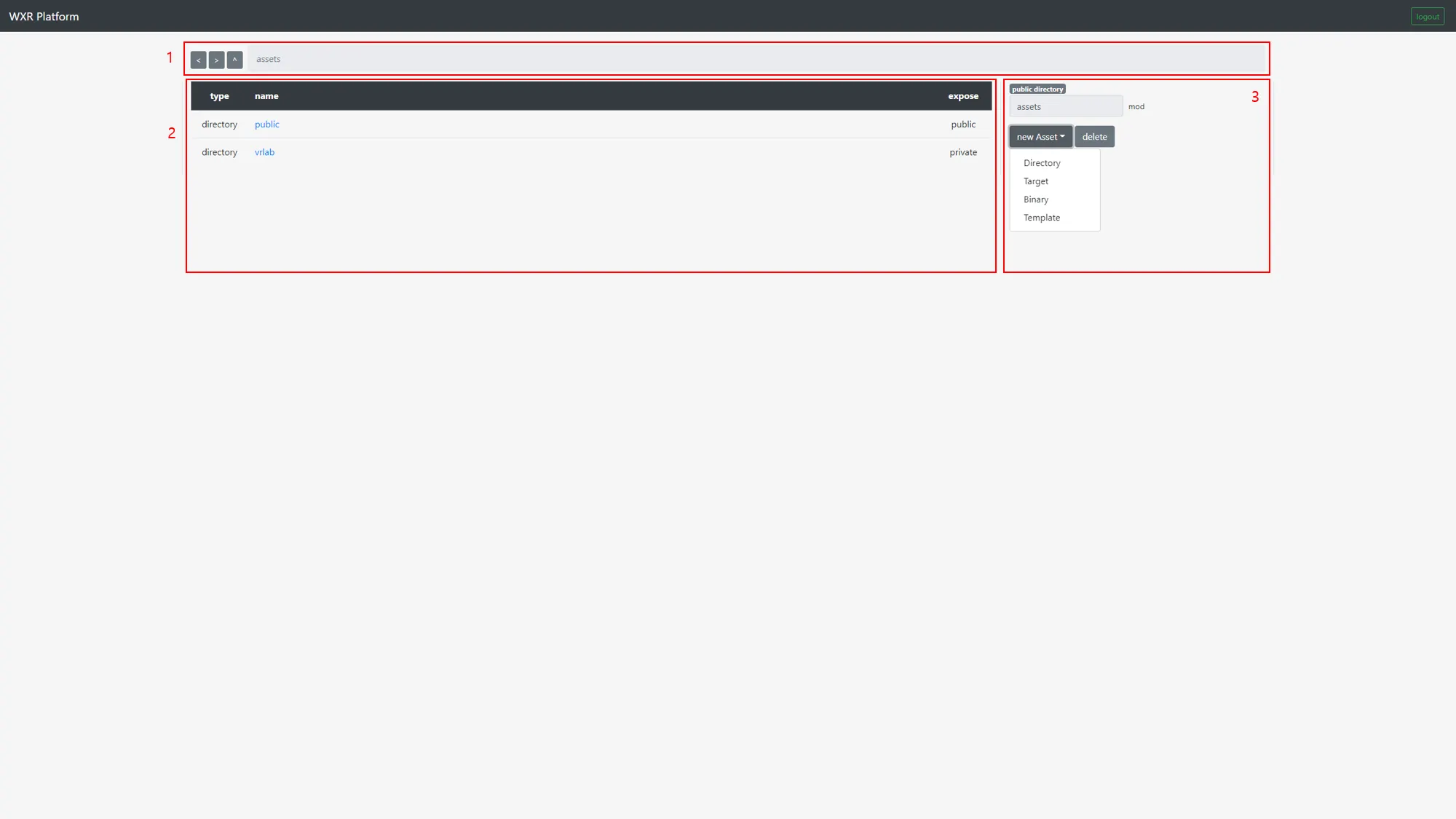
Task: Choose Directory from new Asset menu
Action: [1042, 163]
